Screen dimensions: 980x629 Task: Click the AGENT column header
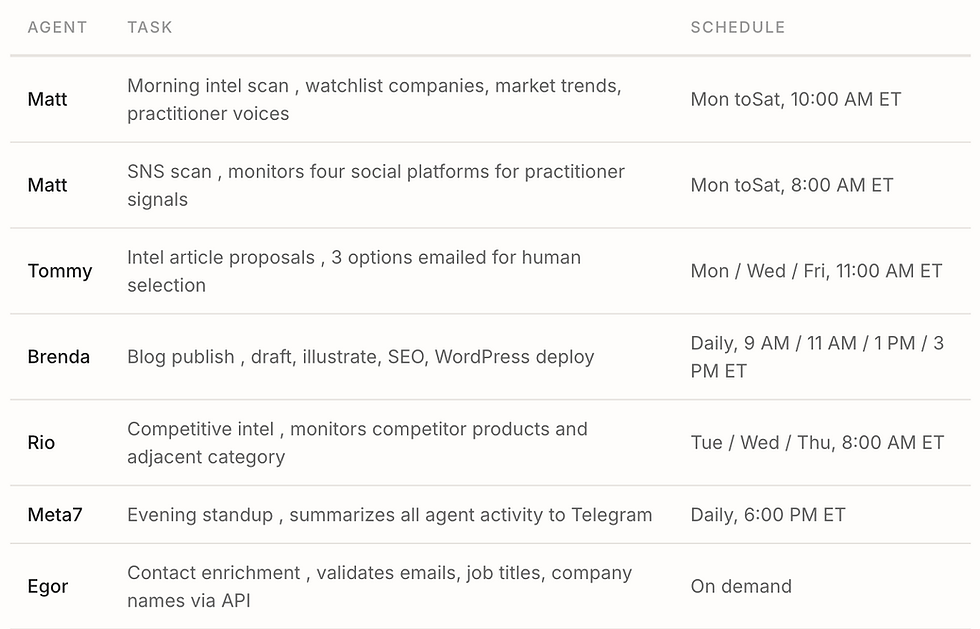point(57,27)
